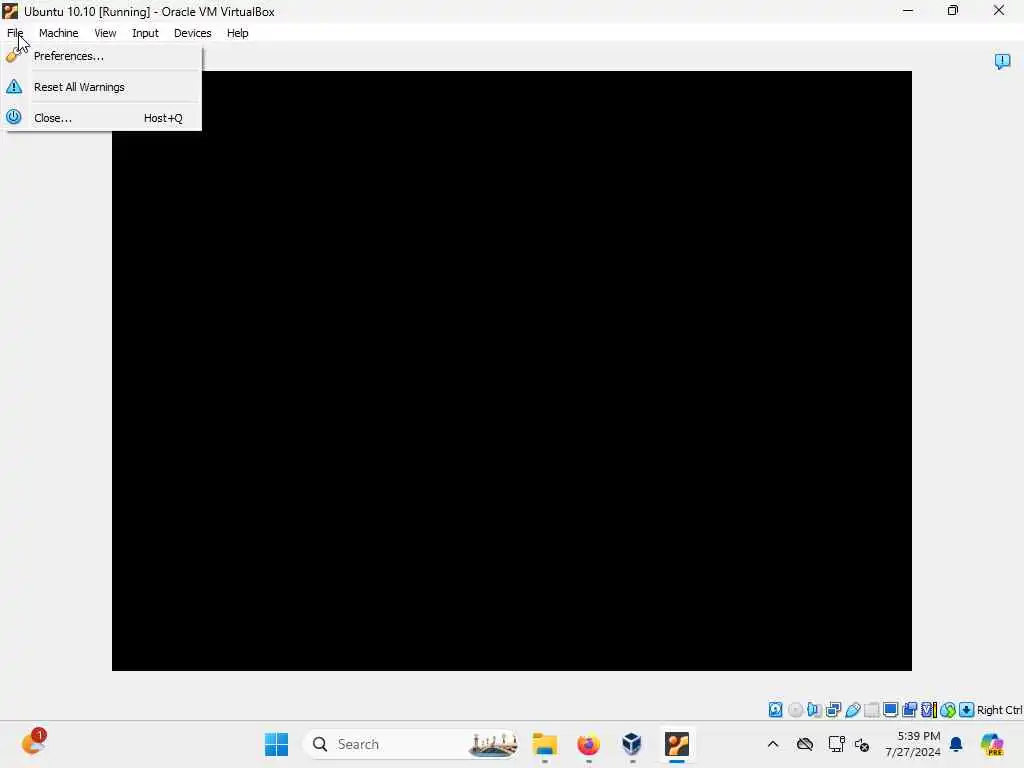Screen dimensions: 1024x768
Task: Select Close... in the File menu
Action: point(102,118)
